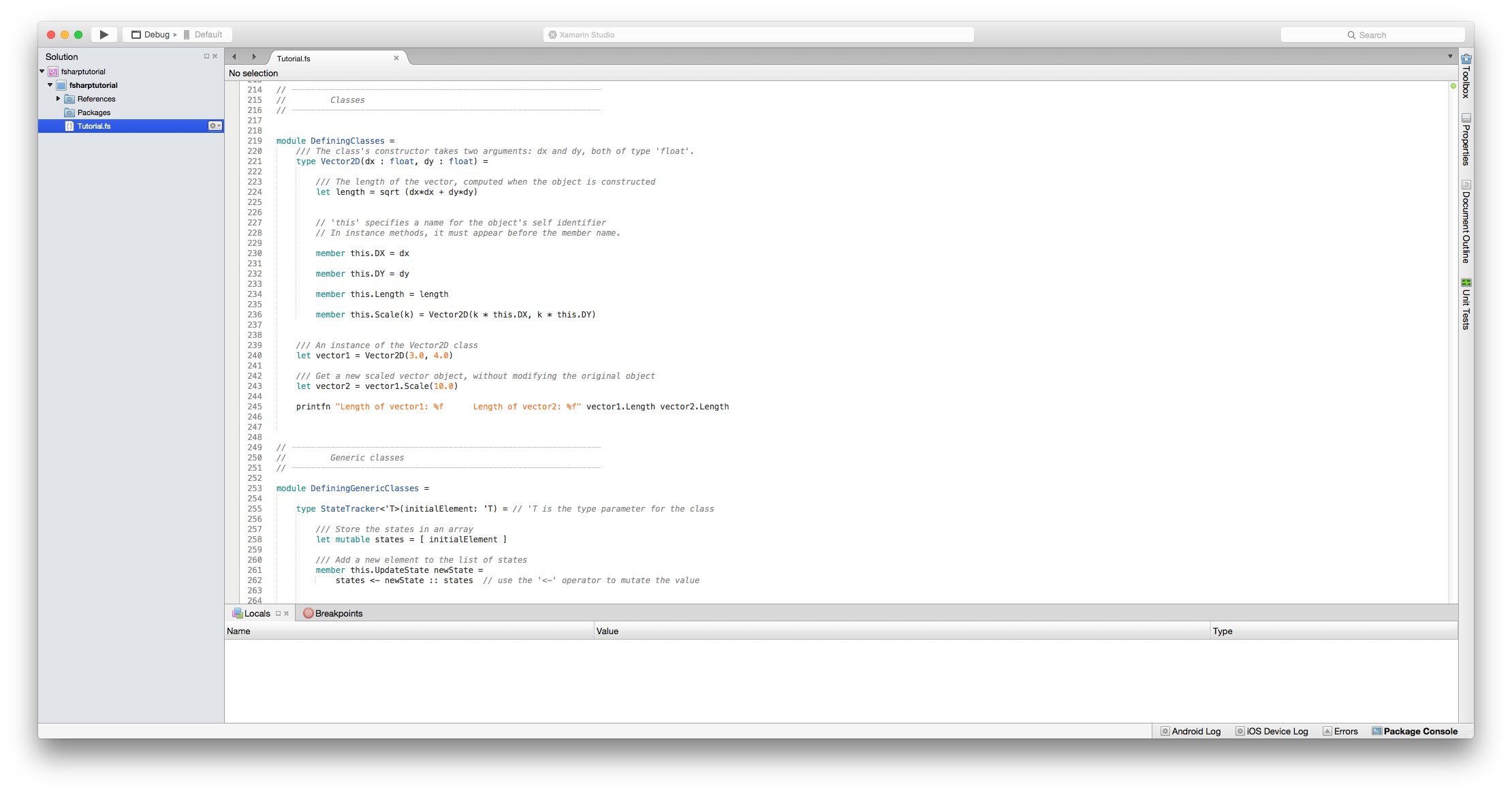This screenshot has height=793, width=1512.
Task: Click the Packages folder icon
Action: (69, 112)
